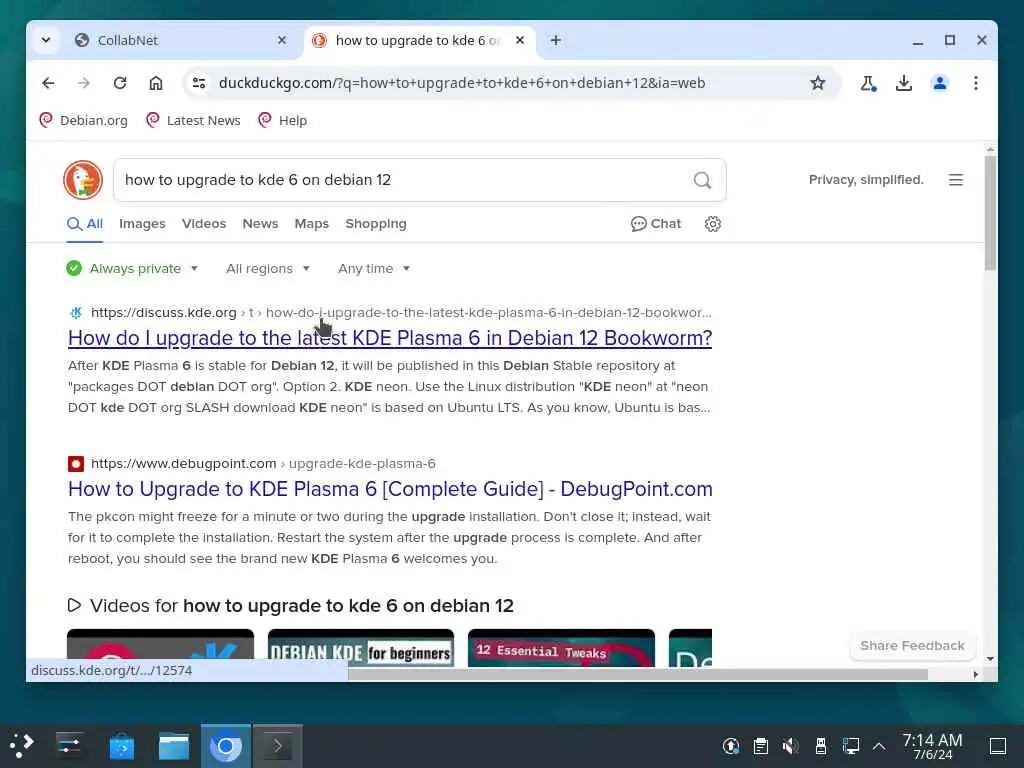Click the horizontal scrollbar at bottom
Image resolution: width=1024 pixels, height=768 pixels.
(637, 674)
